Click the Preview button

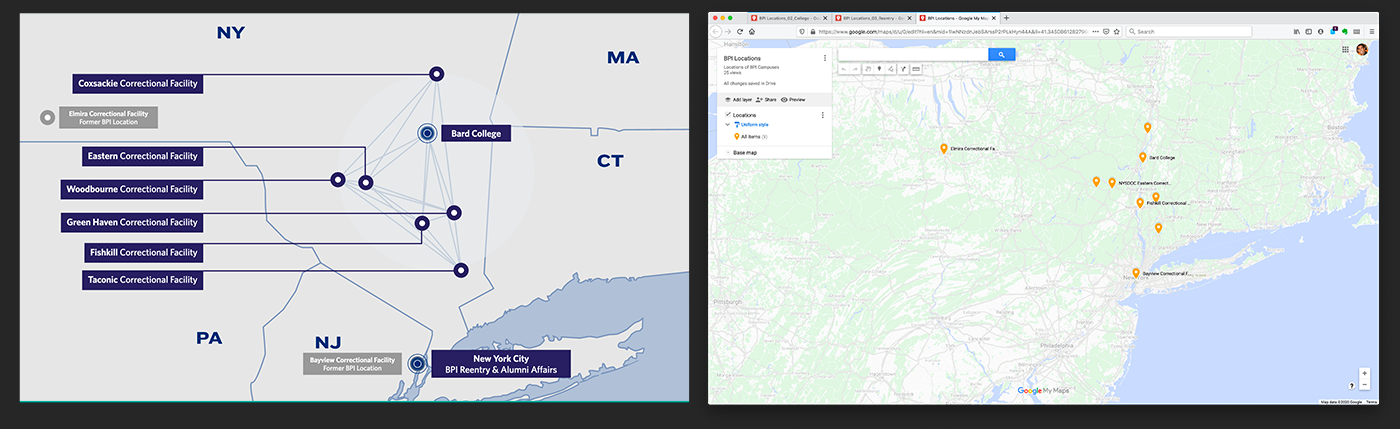pos(793,100)
